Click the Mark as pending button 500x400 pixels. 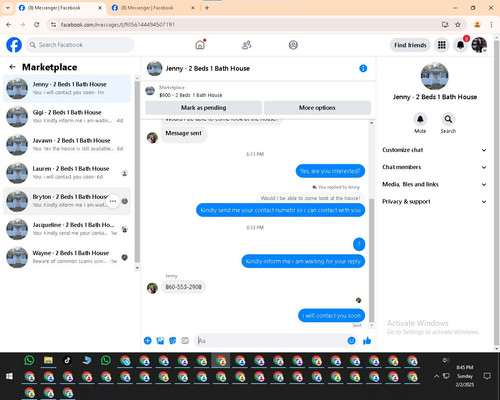pyautogui.click(x=203, y=108)
